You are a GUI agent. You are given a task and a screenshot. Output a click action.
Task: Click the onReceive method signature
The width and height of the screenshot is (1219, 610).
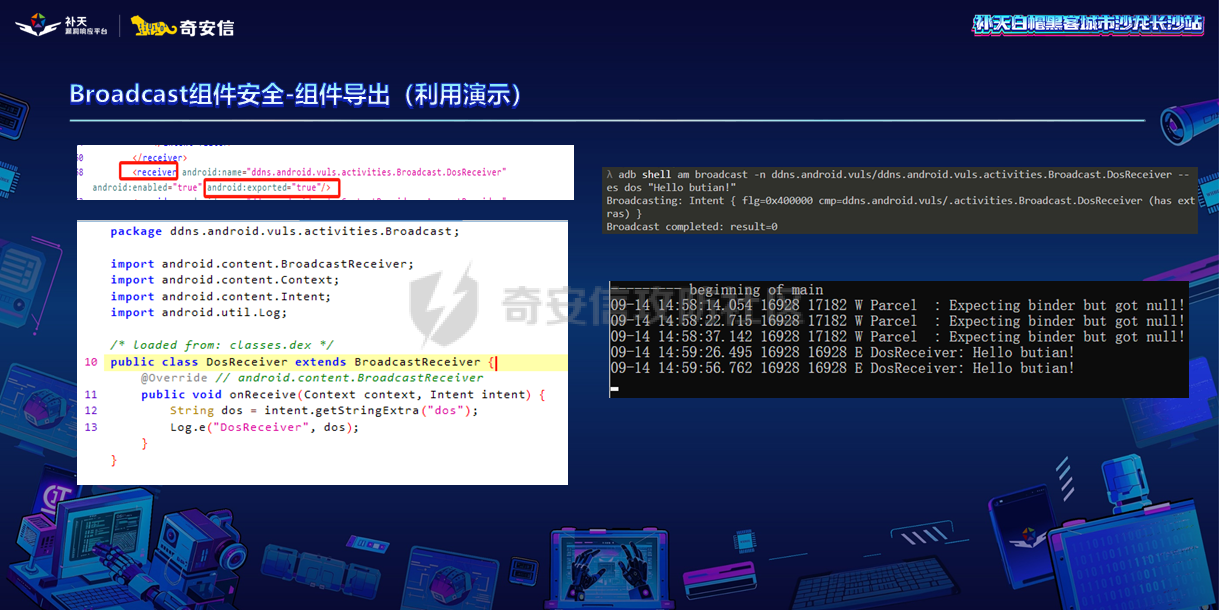point(342,395)
